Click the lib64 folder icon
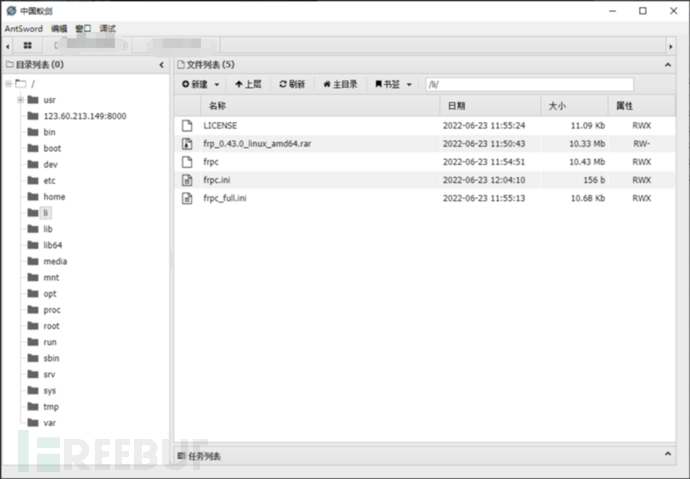 [x=33, y=245]
